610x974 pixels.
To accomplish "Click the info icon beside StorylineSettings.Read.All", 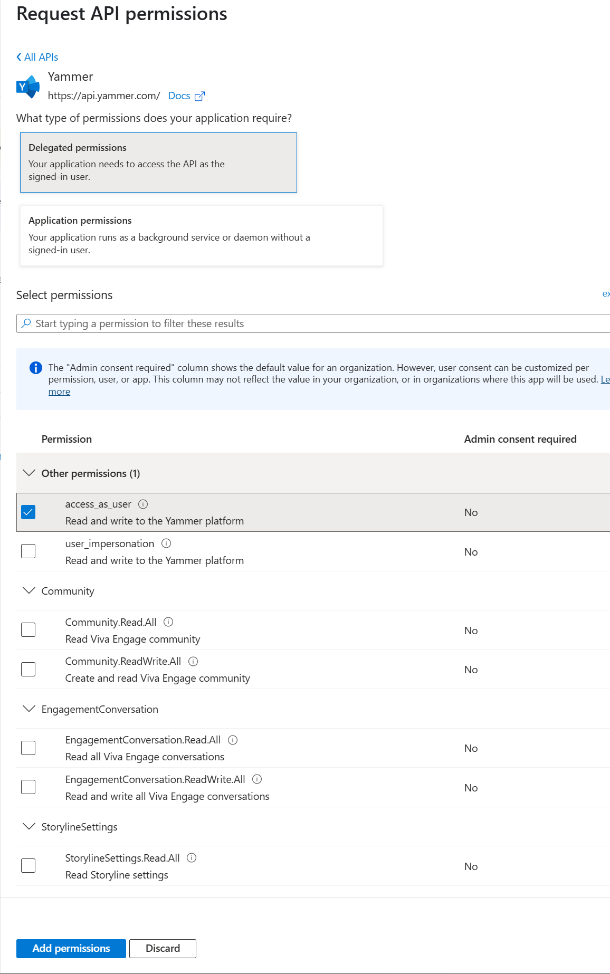I will (x=191, y=857).
